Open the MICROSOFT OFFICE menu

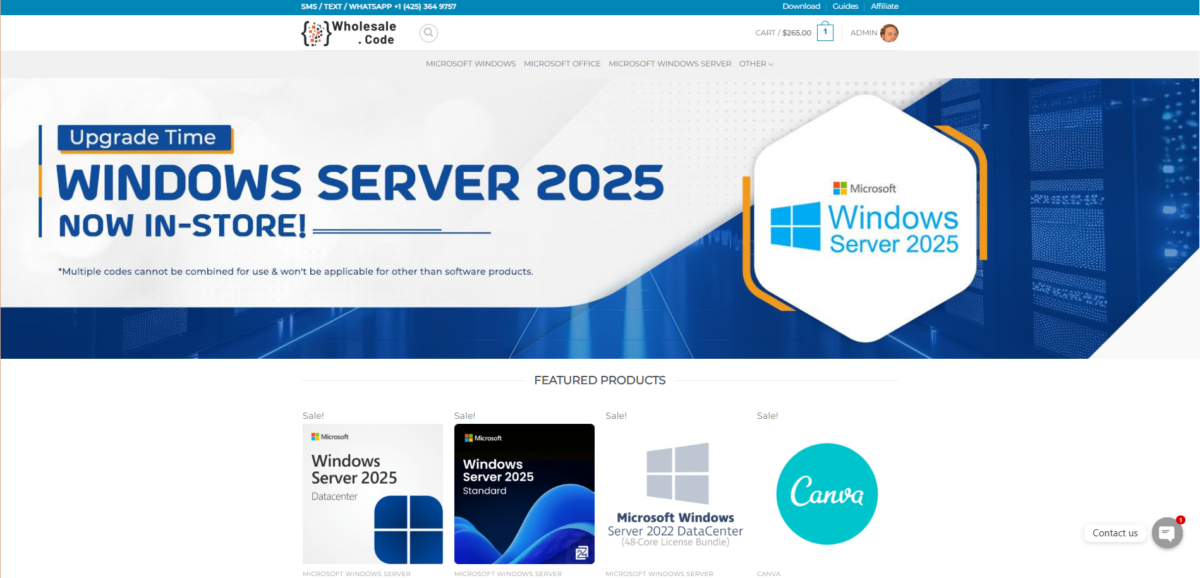click(x=562, y=64)
